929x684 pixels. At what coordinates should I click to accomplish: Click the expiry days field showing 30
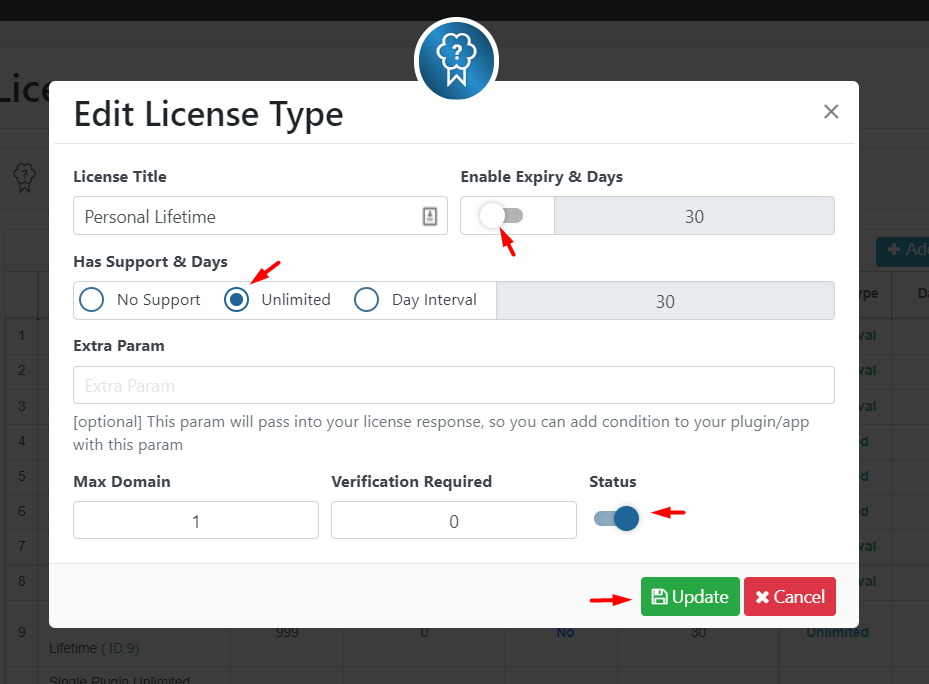(x=694, y=215)
